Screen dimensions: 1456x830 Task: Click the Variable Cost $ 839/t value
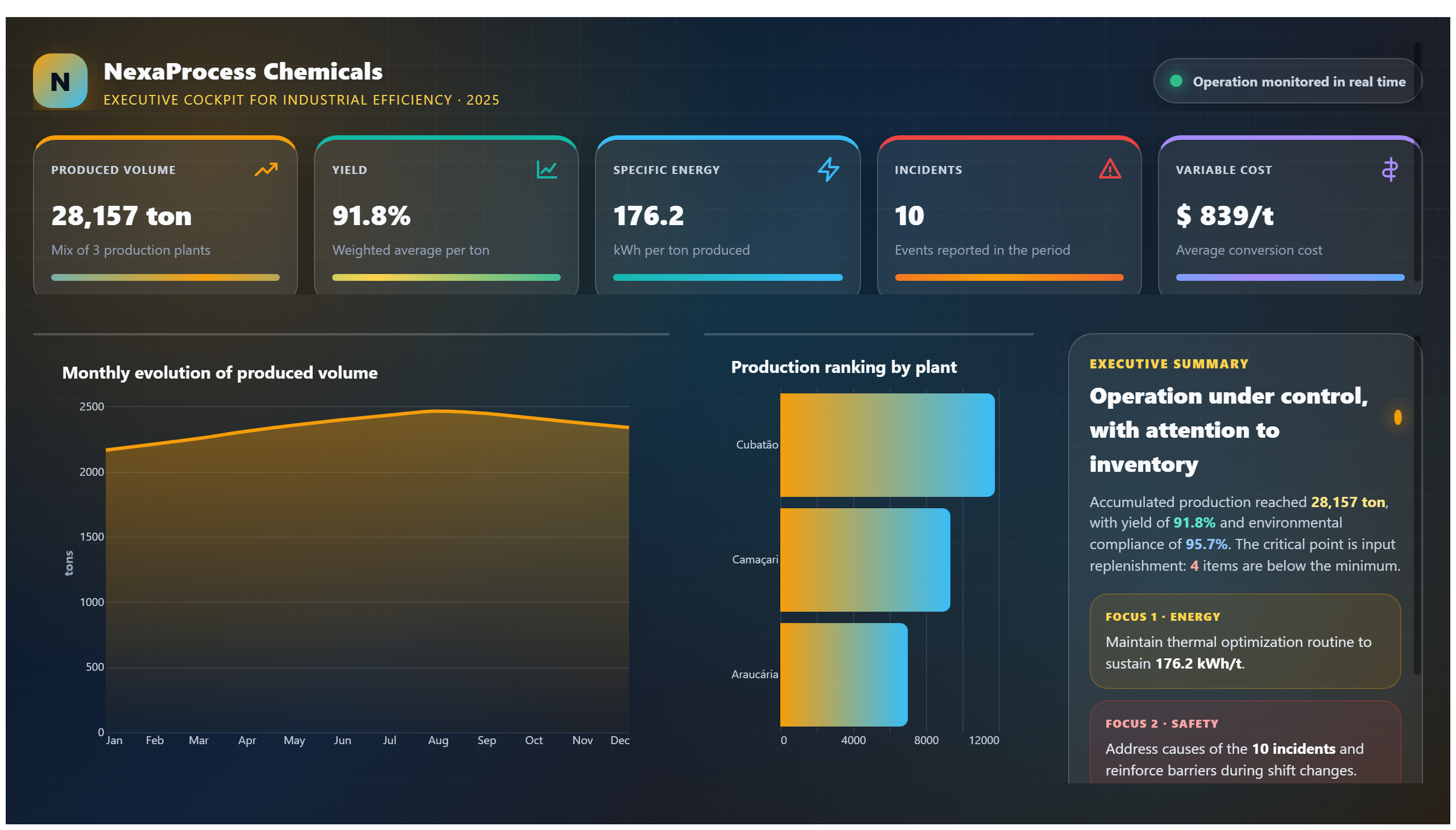point(1225,215)
